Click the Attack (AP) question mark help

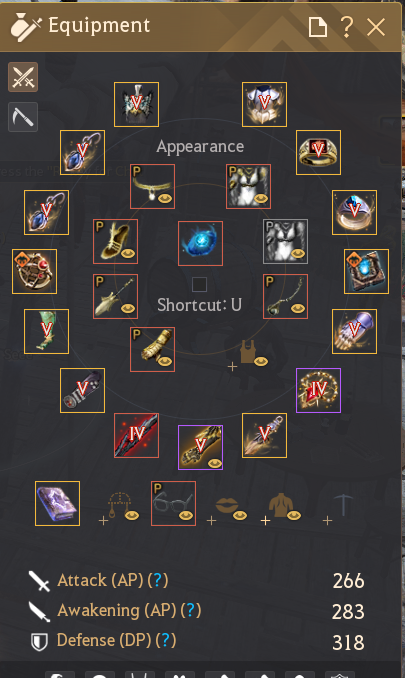pos(158,580)
